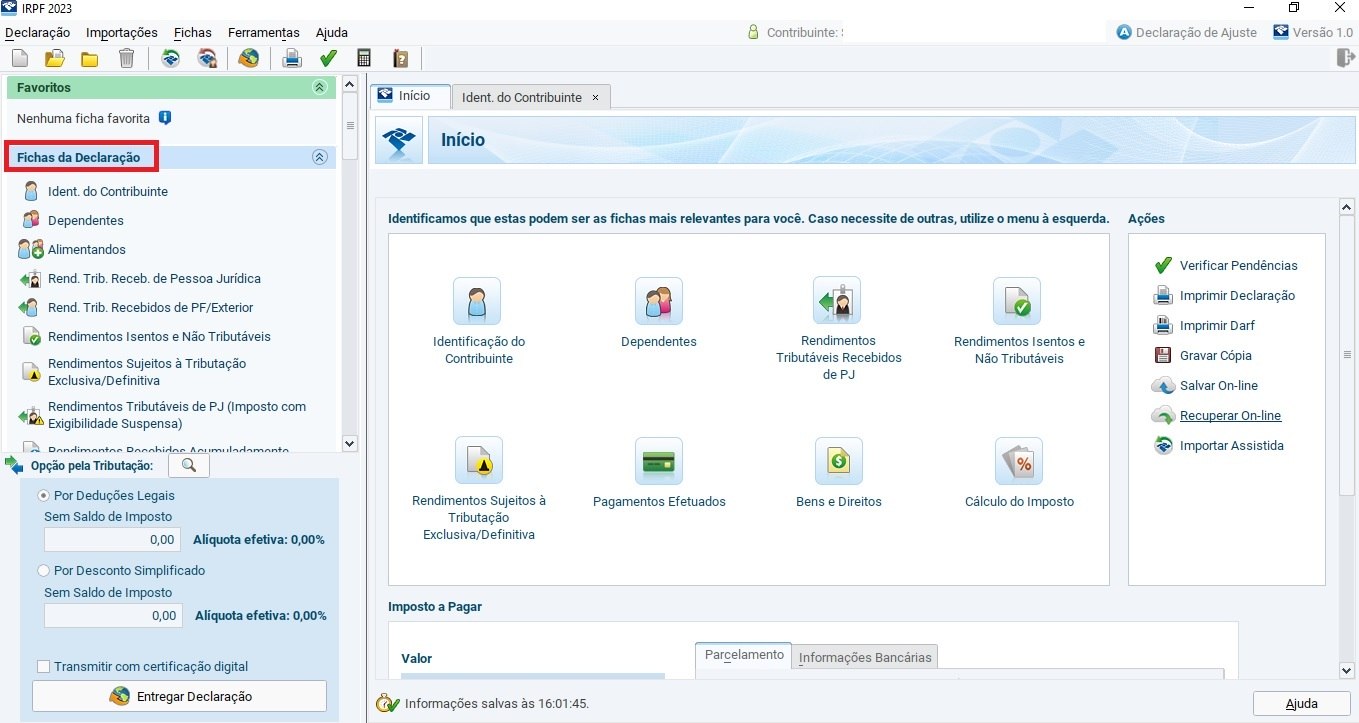Click the green checkmark toolbar icon
The width and height of the screenshot is (1359, 723).
pyautogui.click(x=328, y=59)
